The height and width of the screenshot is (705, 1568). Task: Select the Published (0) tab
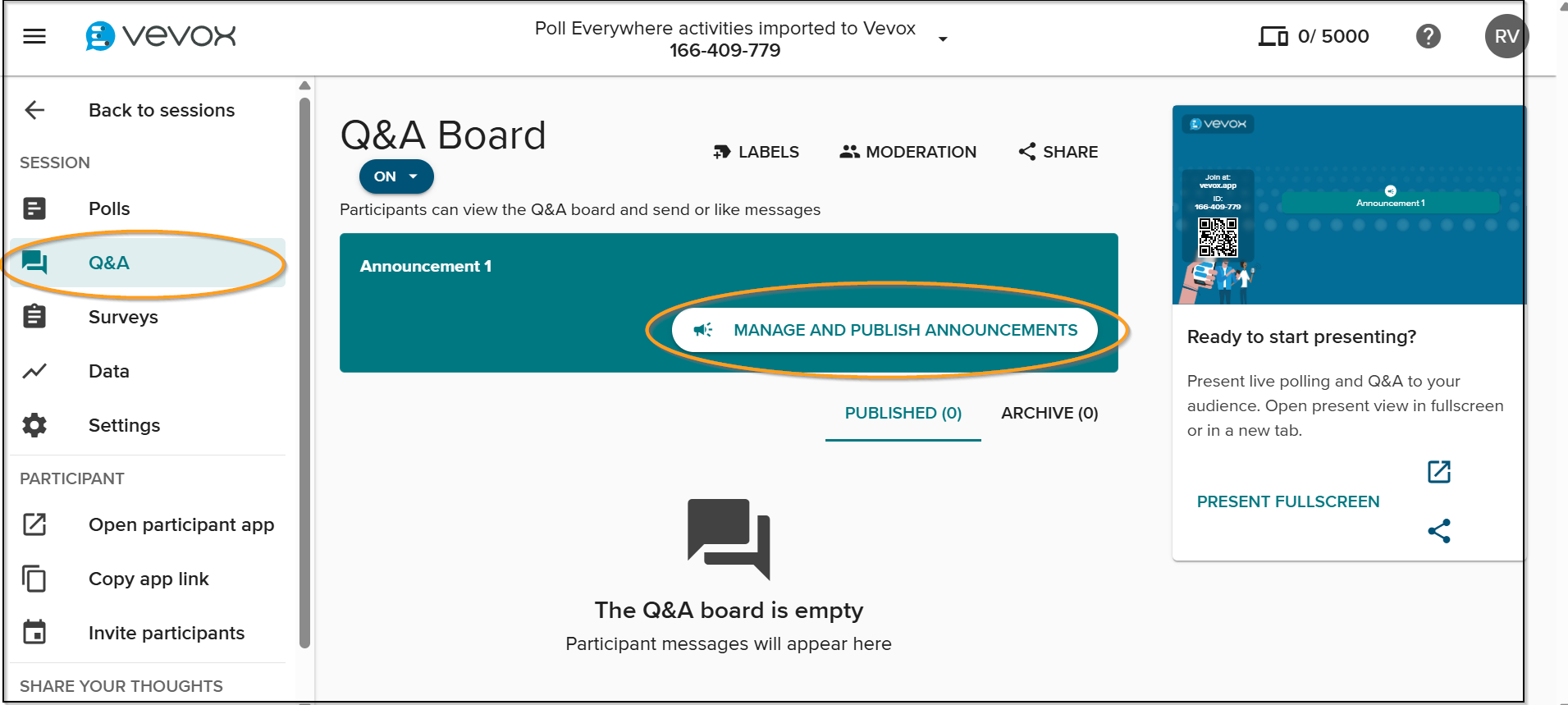(x=903, y=413)
